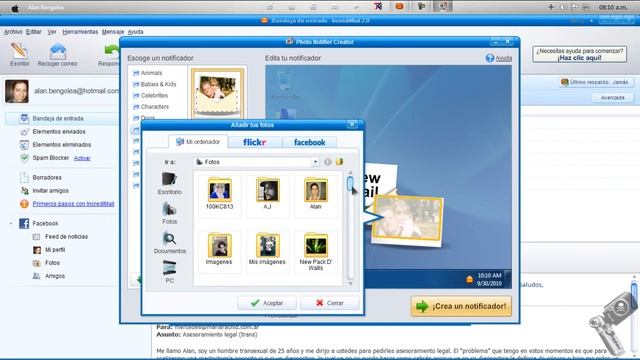
Task: Click Último respaldo: Jamás indicator
Action: click(x=596, y=82)
